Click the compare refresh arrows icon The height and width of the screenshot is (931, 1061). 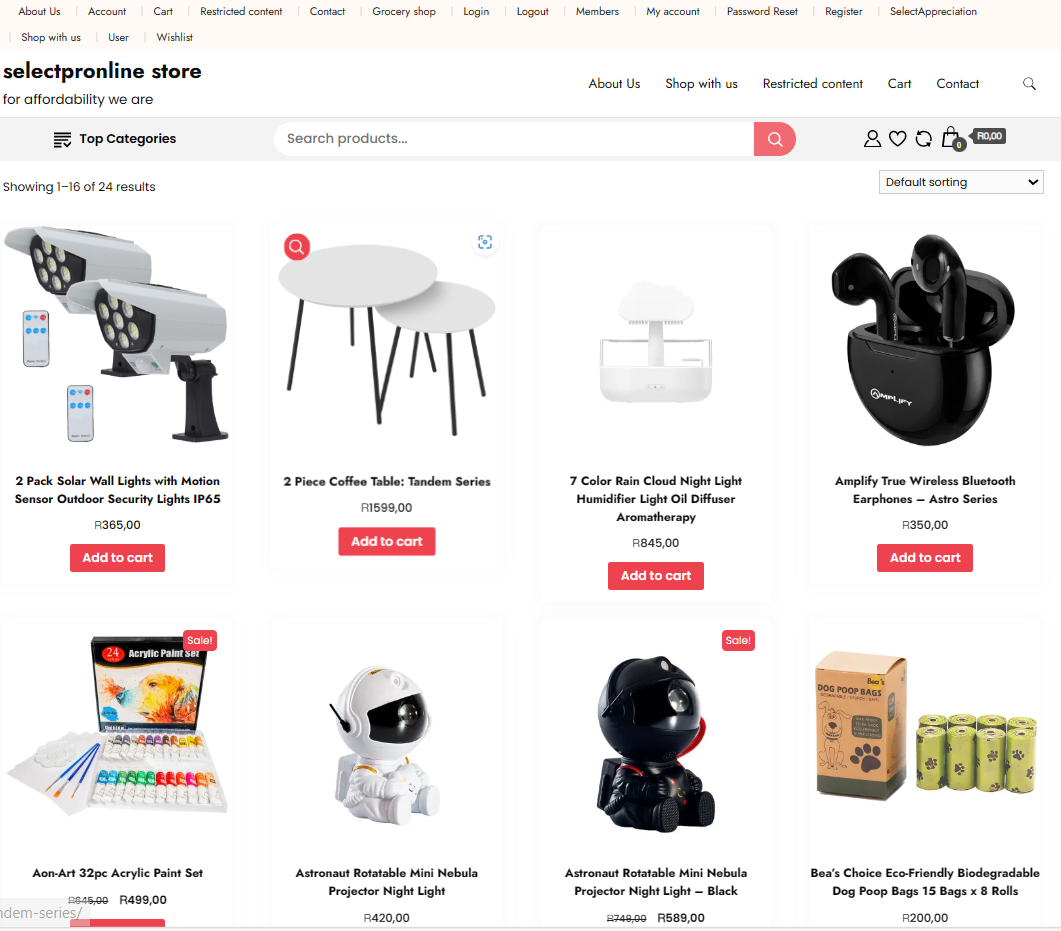tap(924, 139)
